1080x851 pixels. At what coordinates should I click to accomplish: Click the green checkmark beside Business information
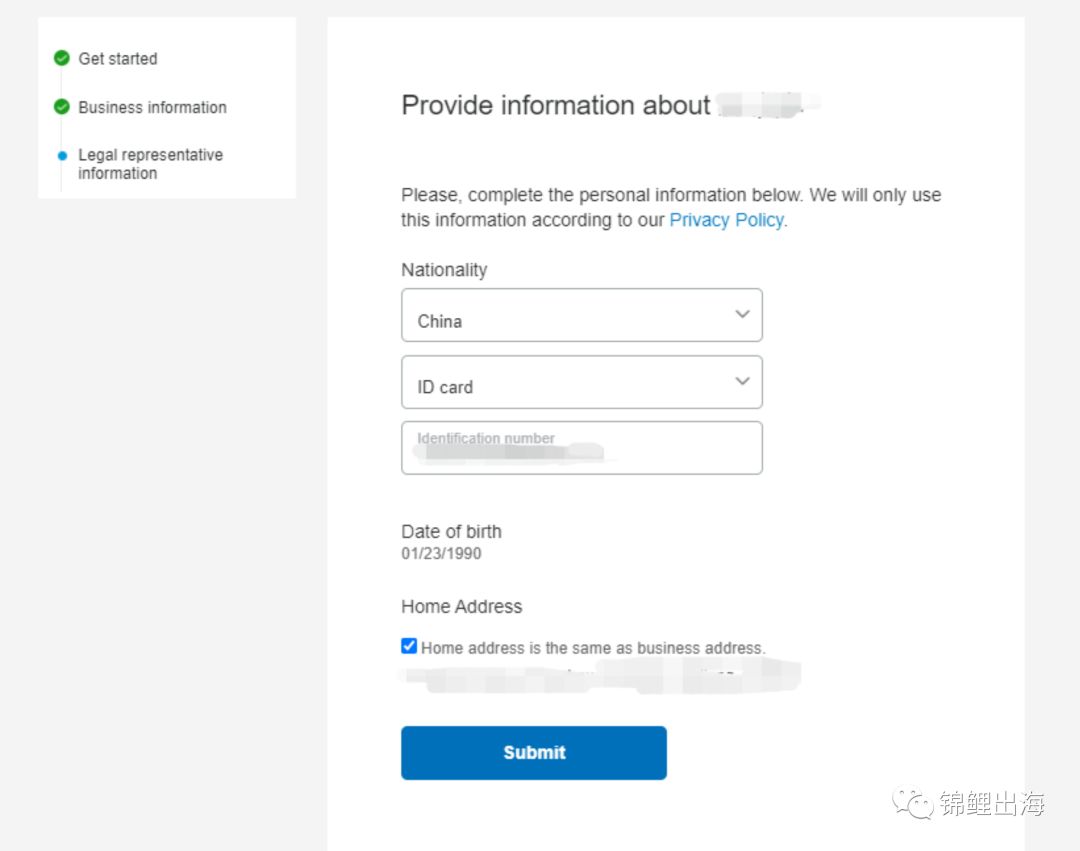pos(62,107)
